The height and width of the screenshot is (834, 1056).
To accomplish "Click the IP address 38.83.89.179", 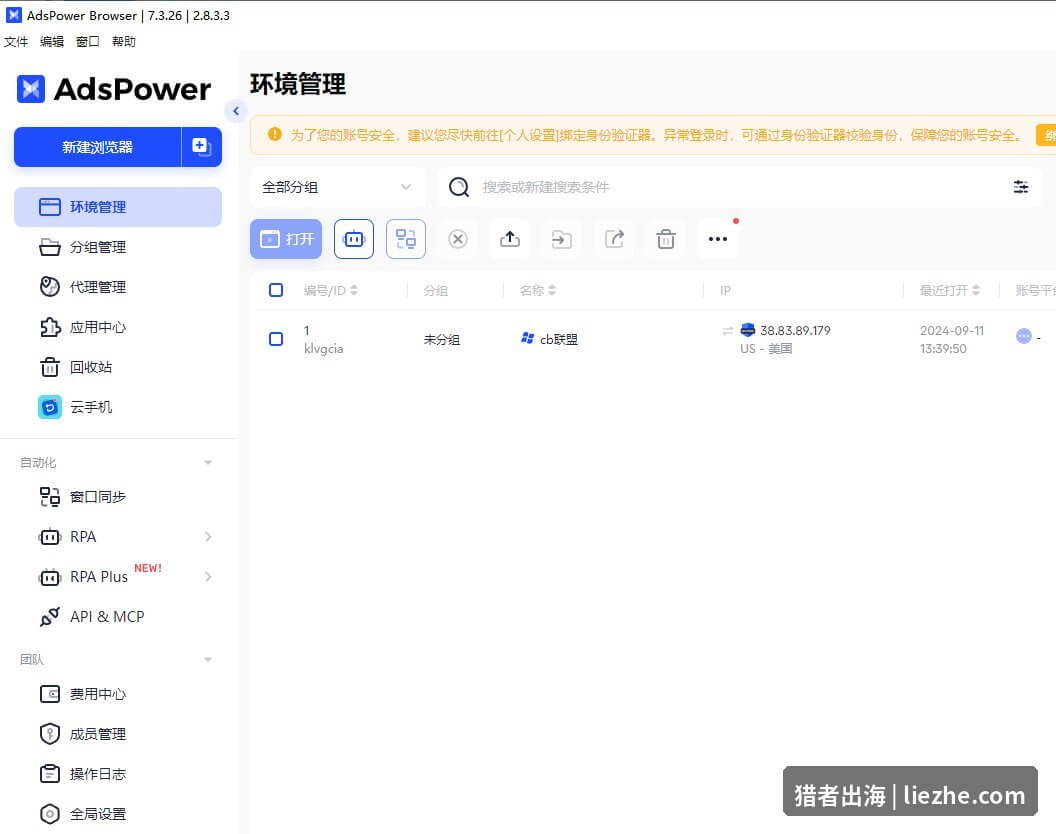I will coord(795,331).
